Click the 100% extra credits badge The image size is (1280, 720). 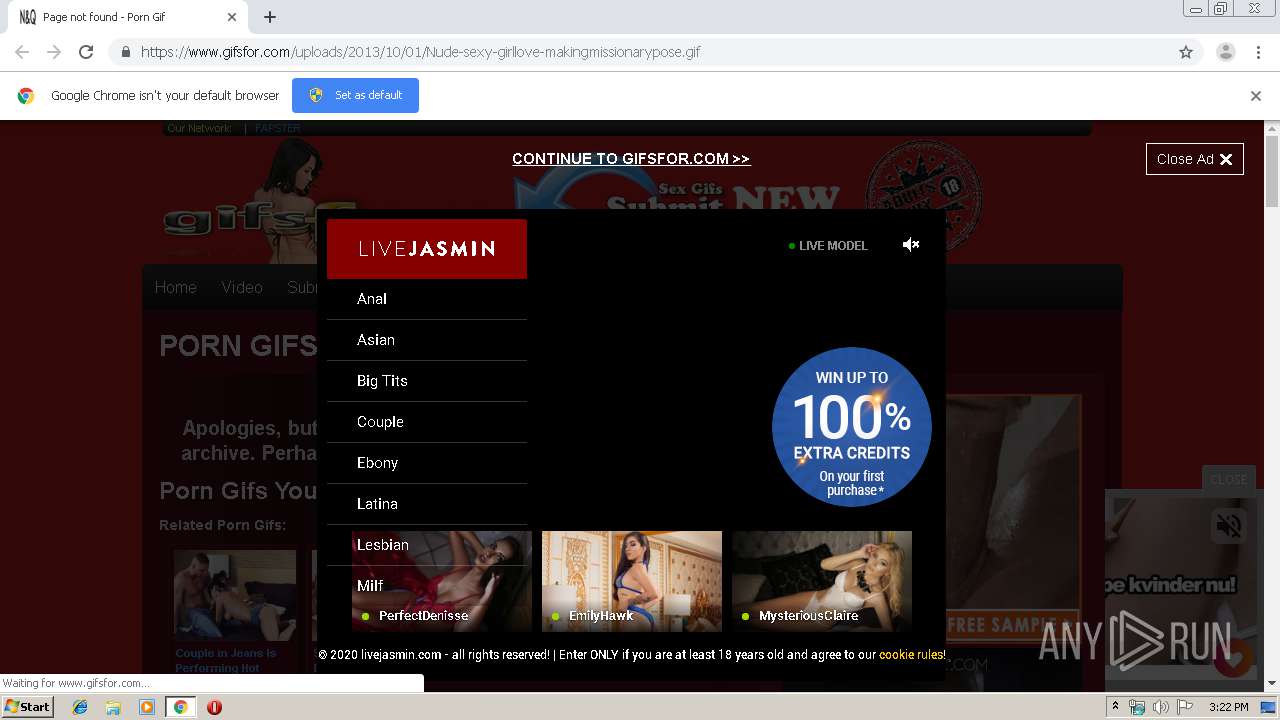pos(852,427)
